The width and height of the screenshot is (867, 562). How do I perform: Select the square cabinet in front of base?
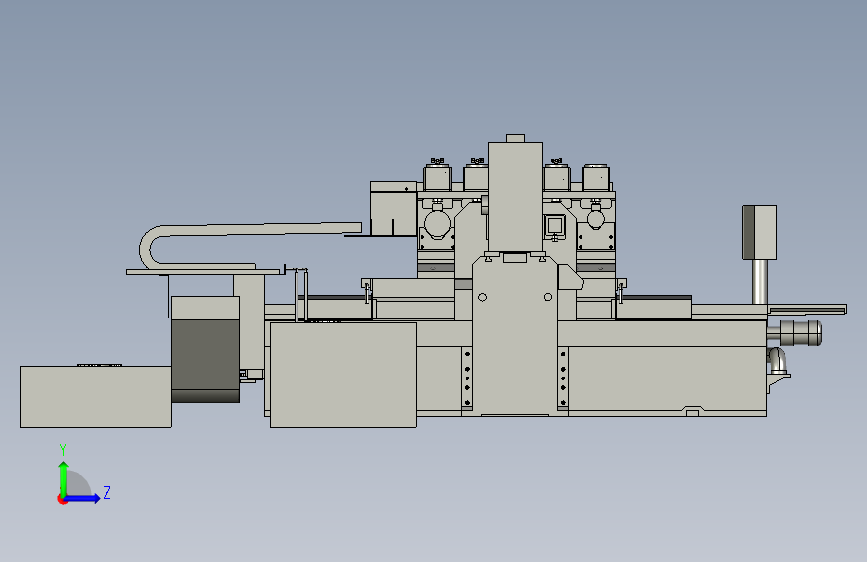(343, 375)
